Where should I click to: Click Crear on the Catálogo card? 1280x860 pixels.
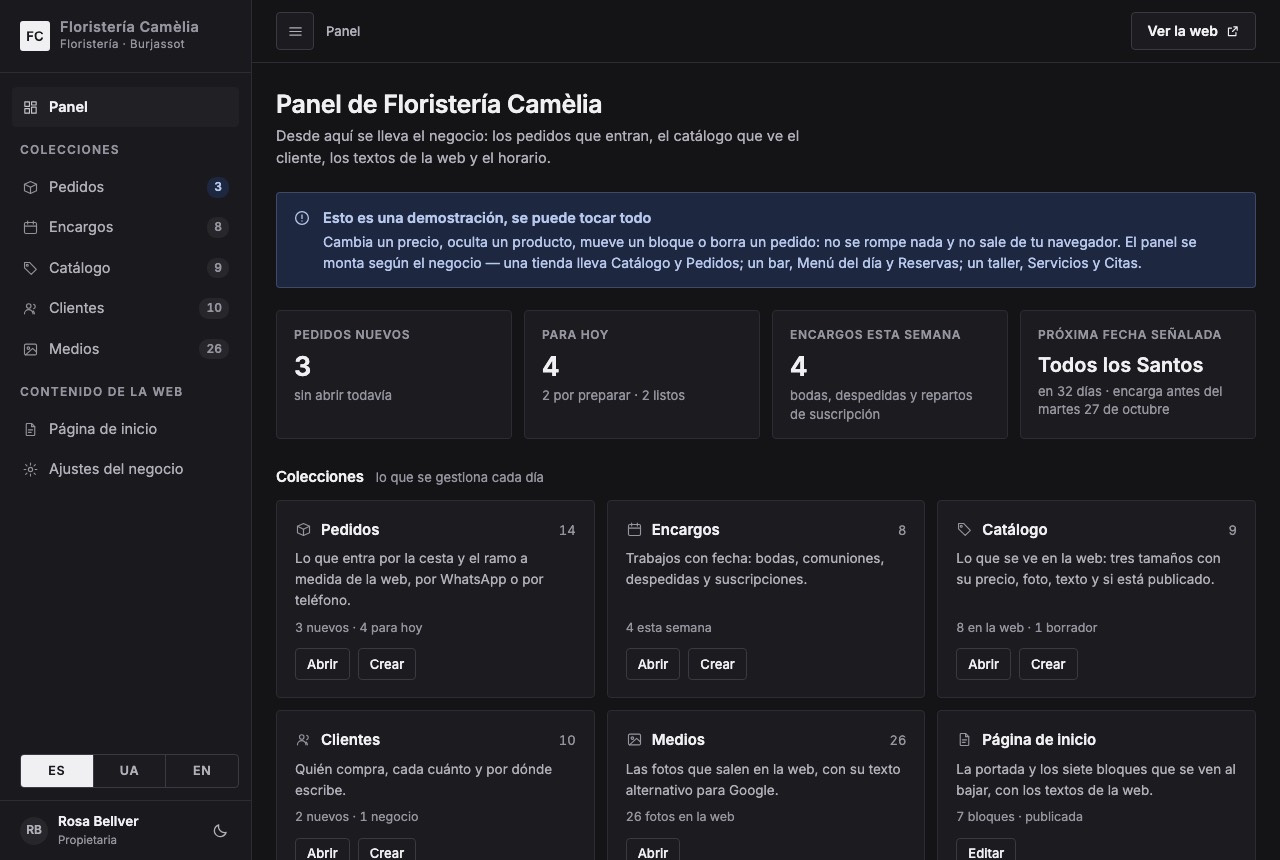point(1048,664)
